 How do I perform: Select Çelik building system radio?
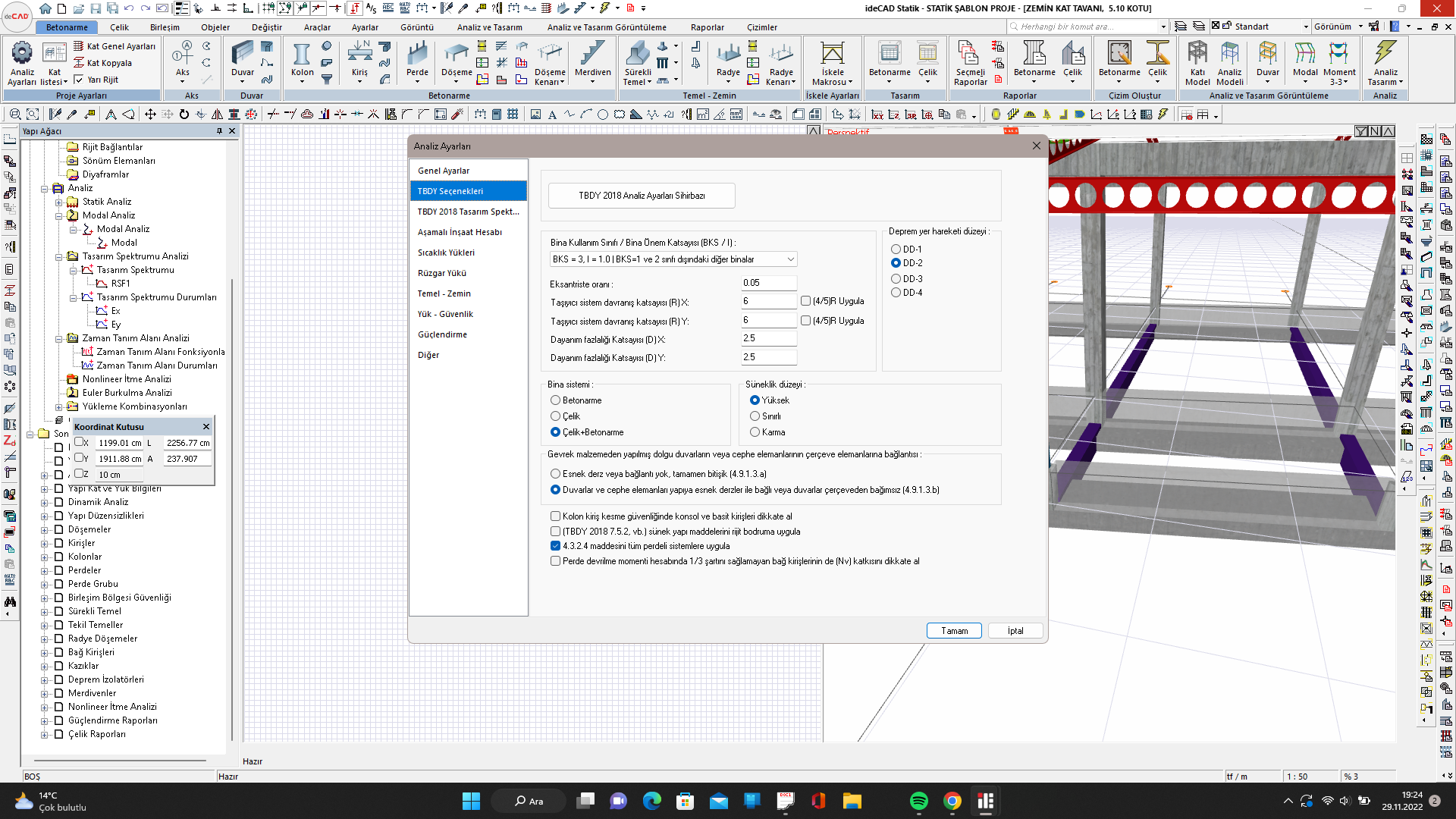click(x=556, y=416)
